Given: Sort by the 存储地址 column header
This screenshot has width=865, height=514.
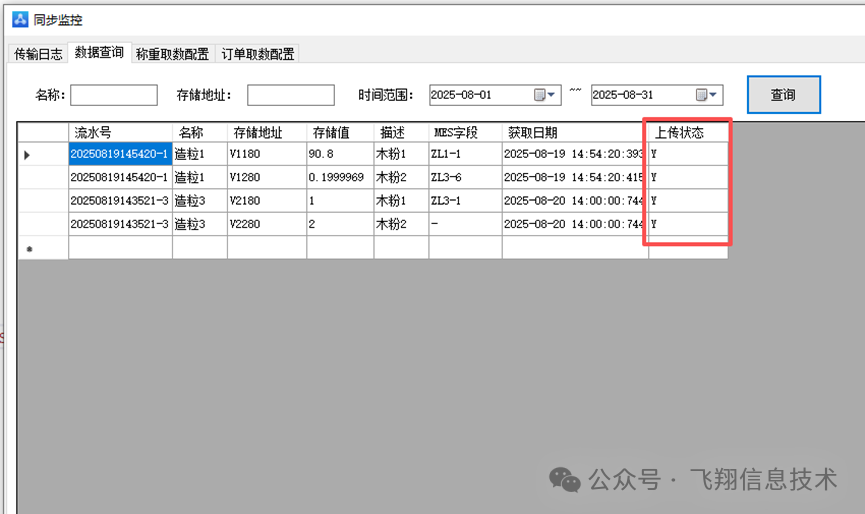Looking at the screenshot, I should (267, 132).
